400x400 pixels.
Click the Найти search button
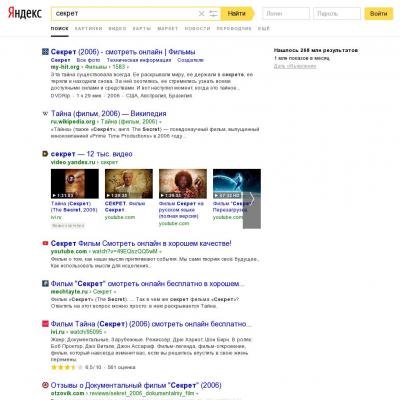point(237,14)
